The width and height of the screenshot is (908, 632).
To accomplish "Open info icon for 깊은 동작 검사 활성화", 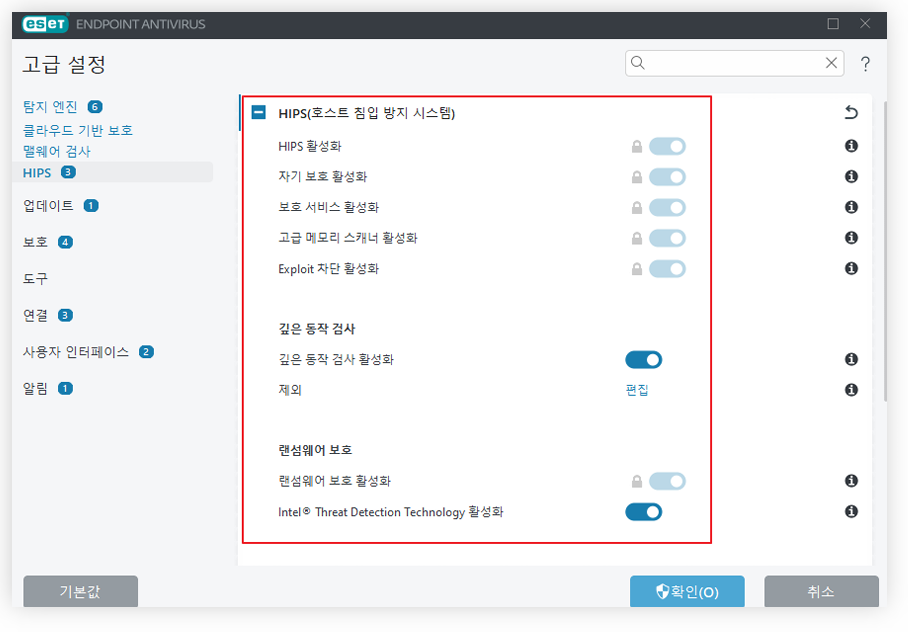I will pos(851,360).
